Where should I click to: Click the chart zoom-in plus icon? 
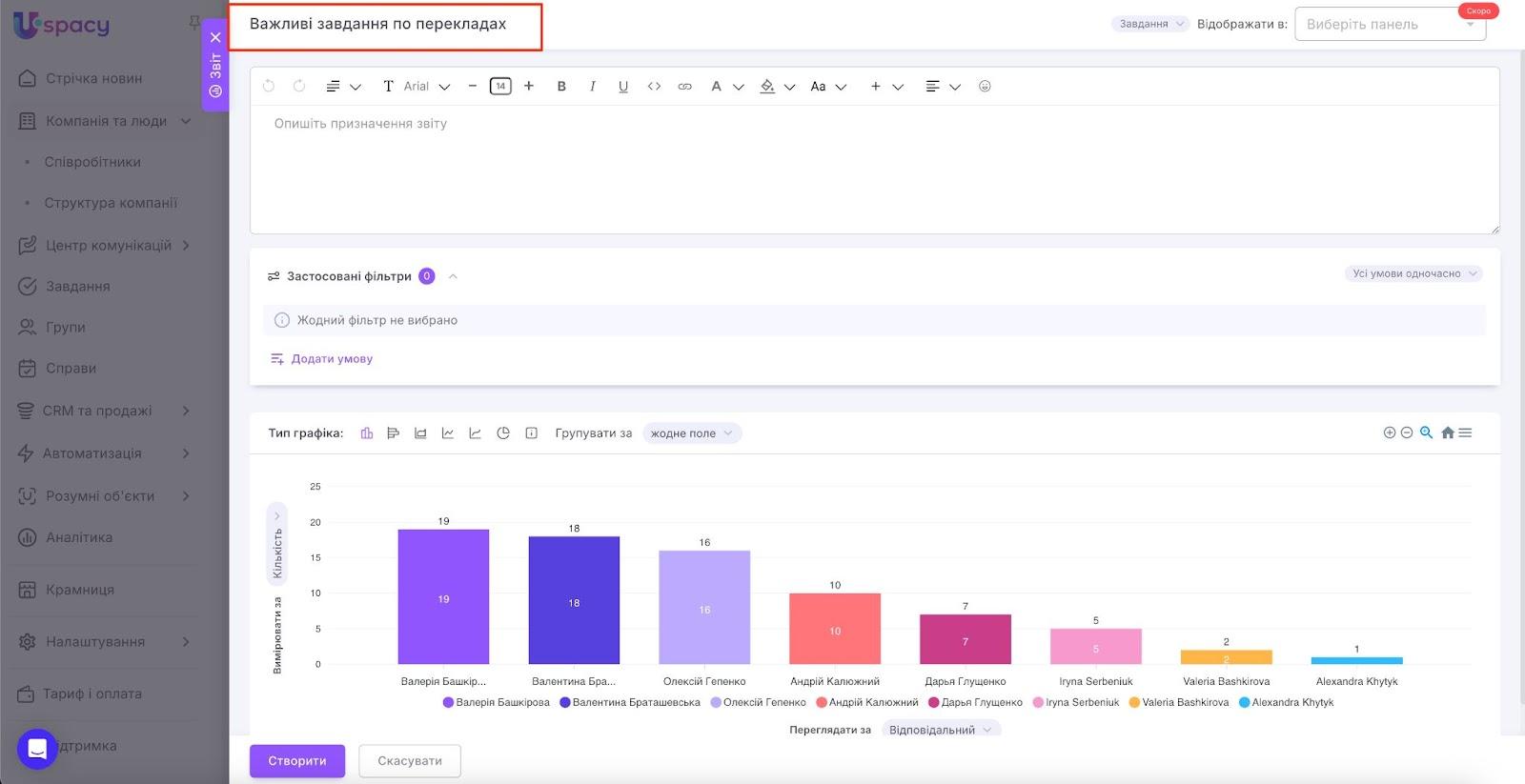click(x=1389, y=432)
